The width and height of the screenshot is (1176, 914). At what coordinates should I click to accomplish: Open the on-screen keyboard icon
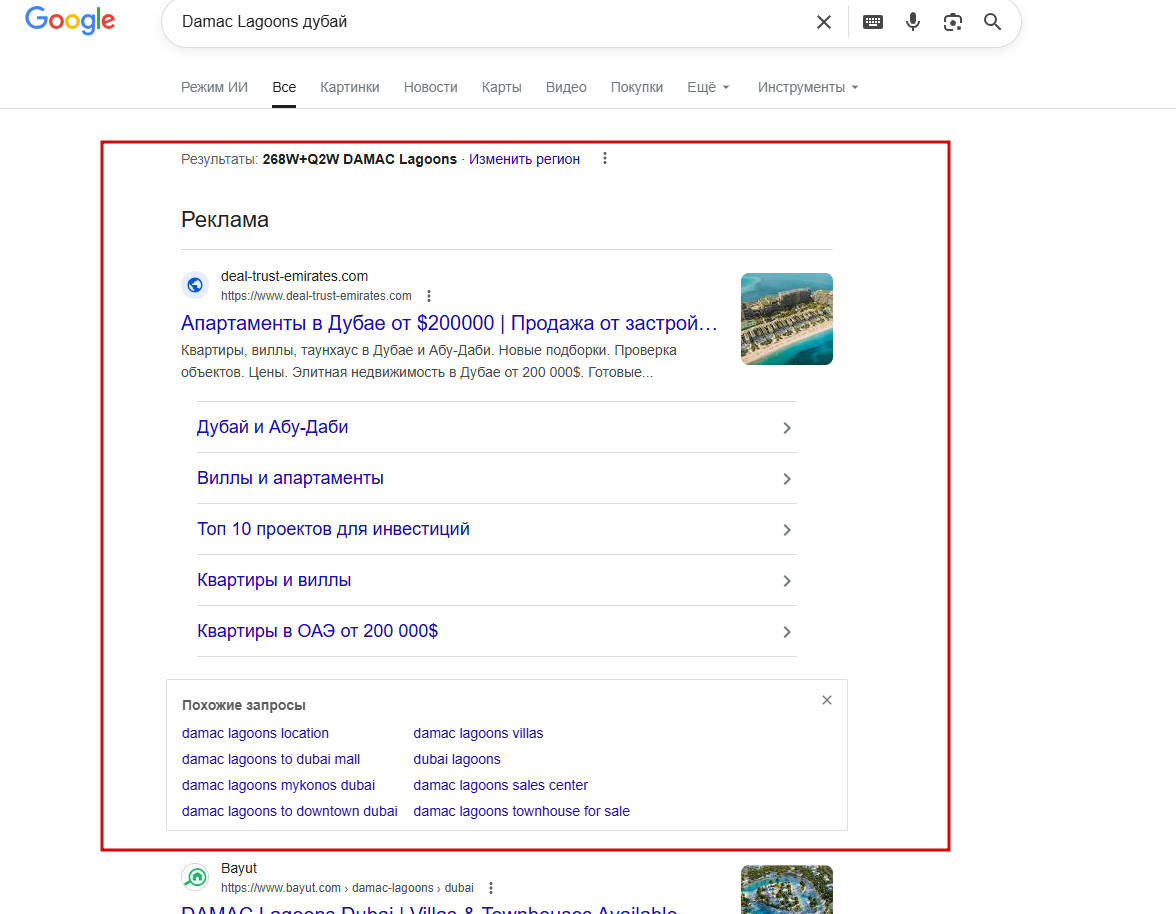click(873, 22)
